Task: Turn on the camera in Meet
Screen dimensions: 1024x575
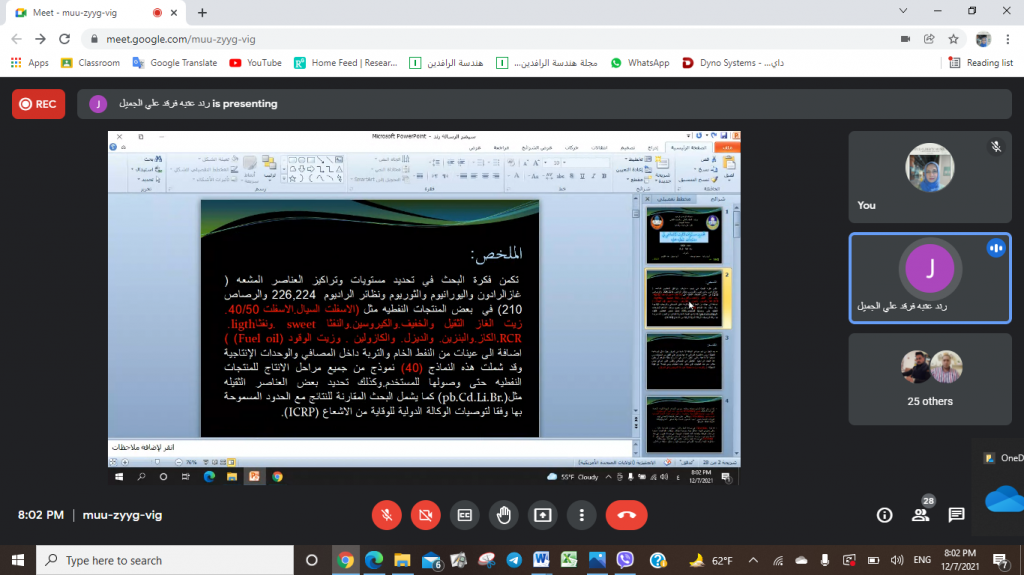Action: [425, 515]
